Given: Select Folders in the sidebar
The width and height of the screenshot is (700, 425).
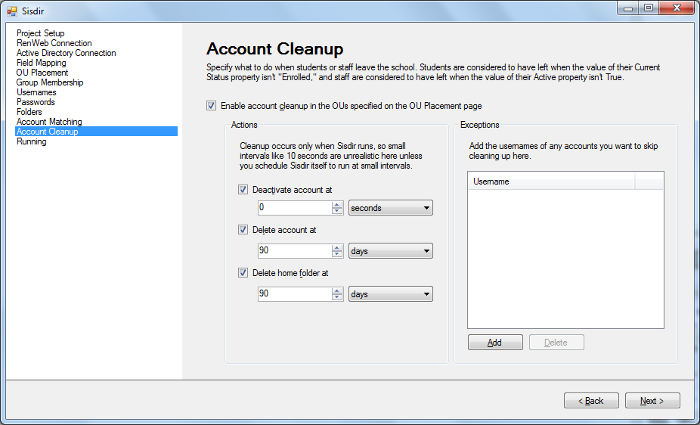Looking at the screenshot, I should (29, 112).
